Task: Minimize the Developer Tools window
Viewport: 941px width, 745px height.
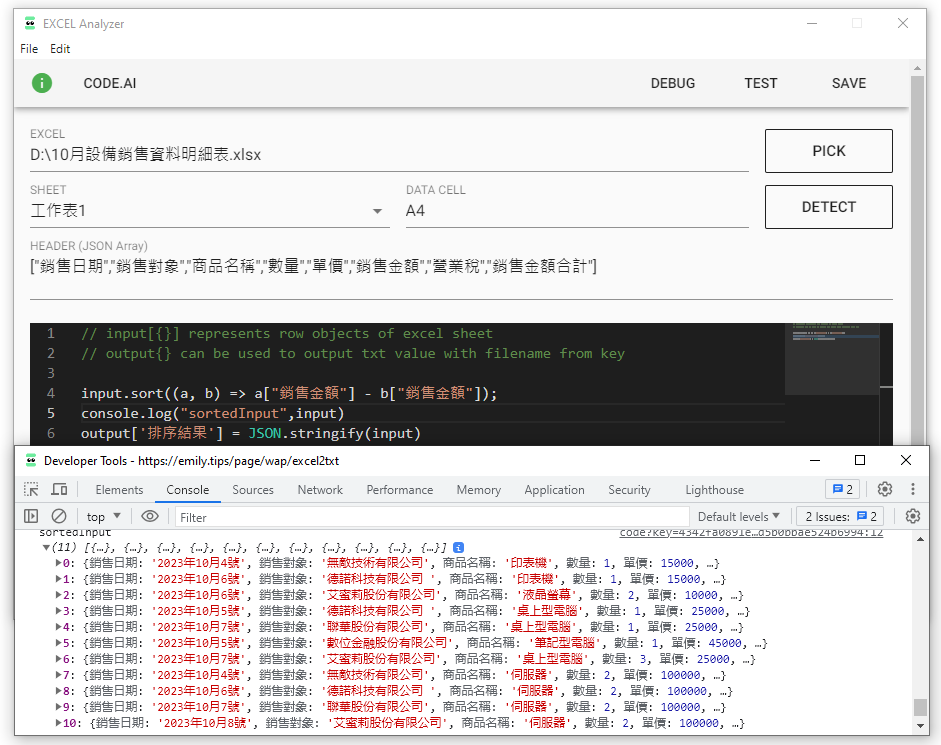Action: click(x=814, y=460)
